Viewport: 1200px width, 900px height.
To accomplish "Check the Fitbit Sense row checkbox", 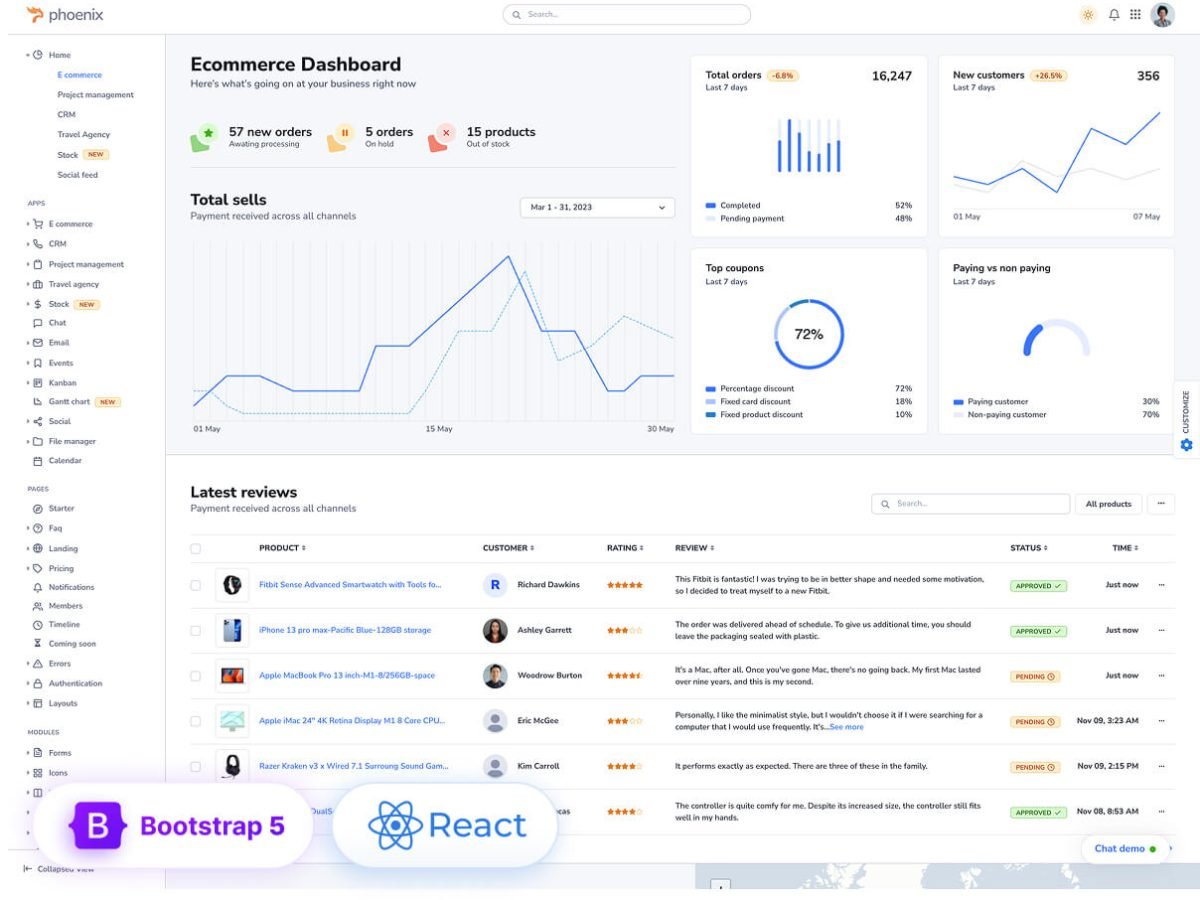I will click(195, 585).
